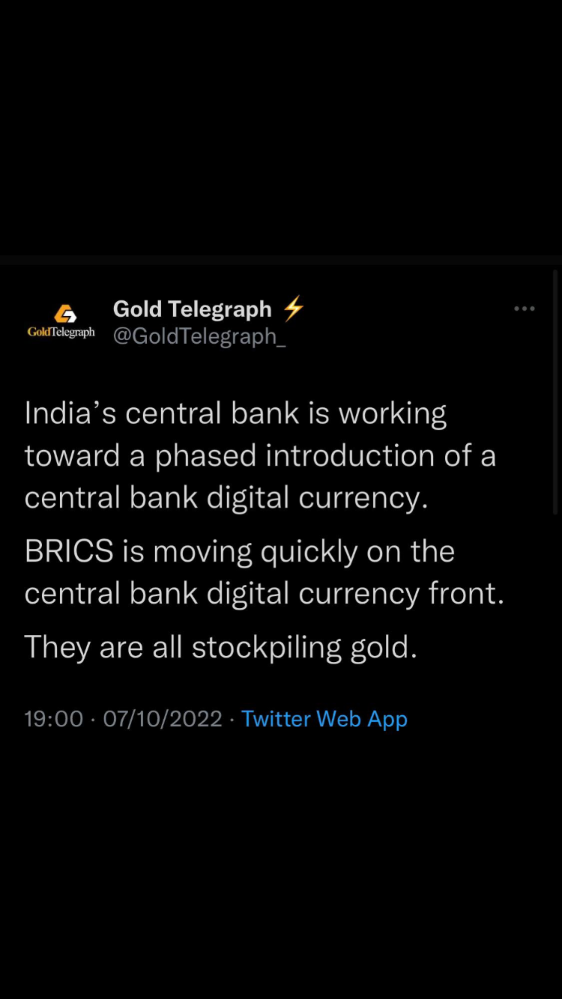Open the Gold Telegraph display name profile
This screenshot has height=999, width=562.
[x=192, y=309]
